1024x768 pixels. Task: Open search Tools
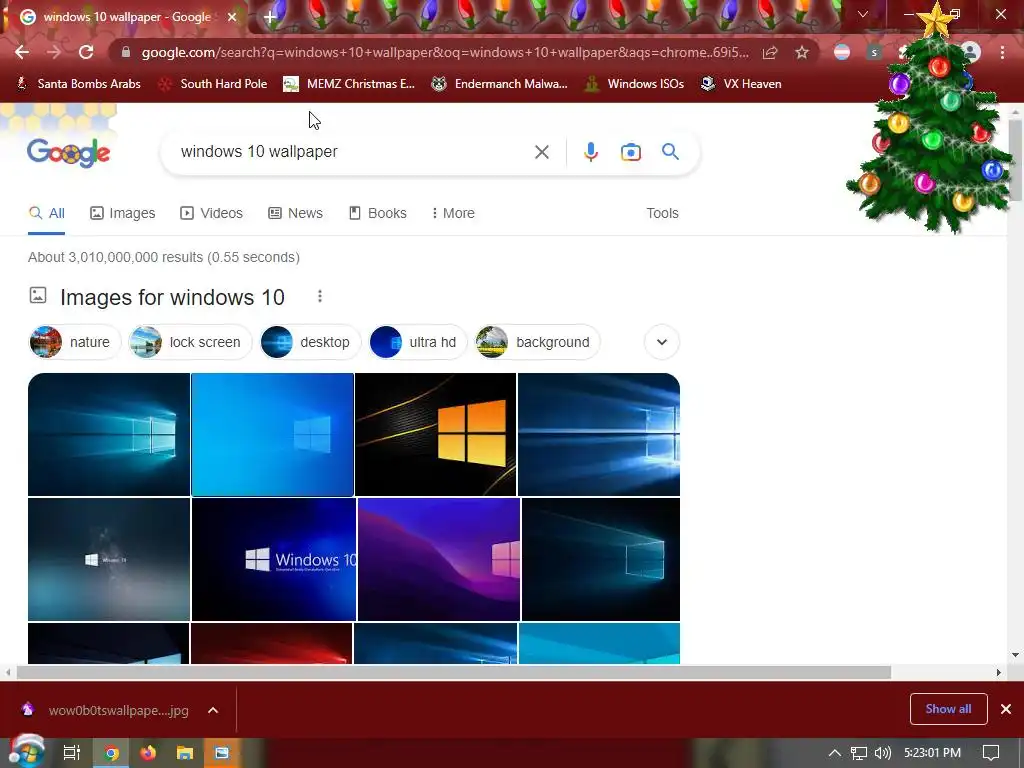[x=662, y=214]
